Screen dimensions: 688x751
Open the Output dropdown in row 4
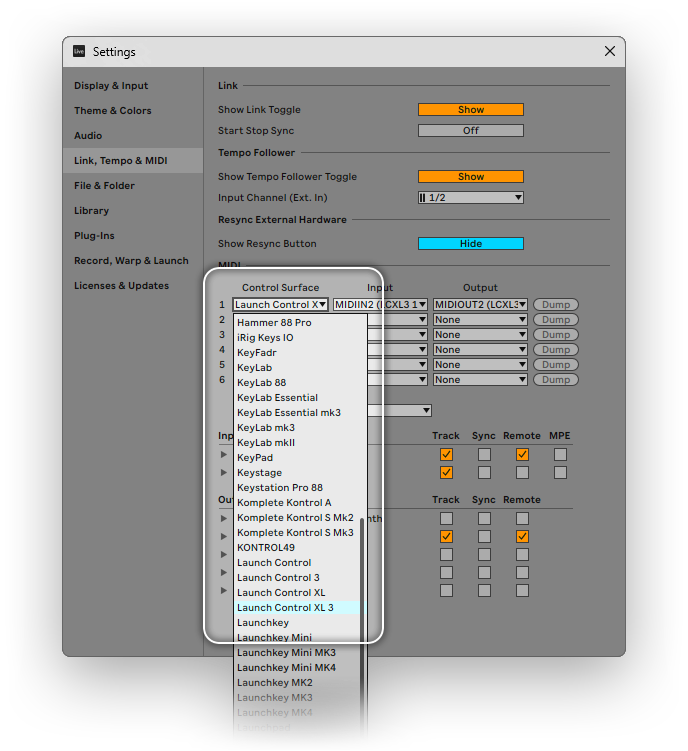coord(480,350)
